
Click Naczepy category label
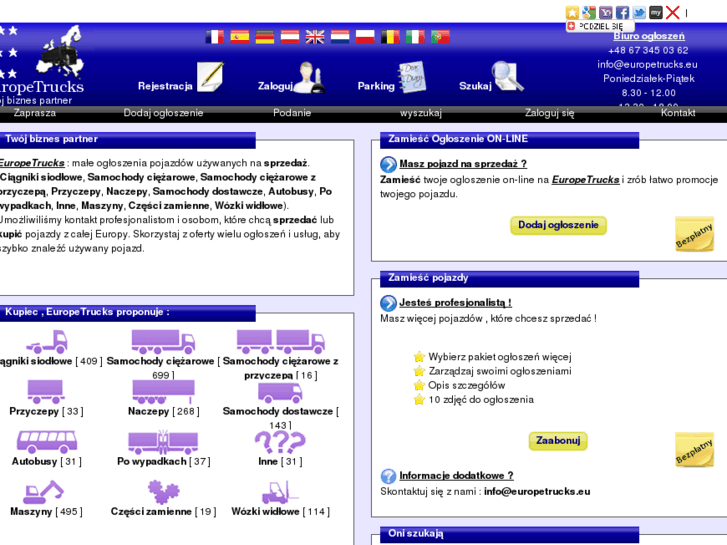[148, 411]
